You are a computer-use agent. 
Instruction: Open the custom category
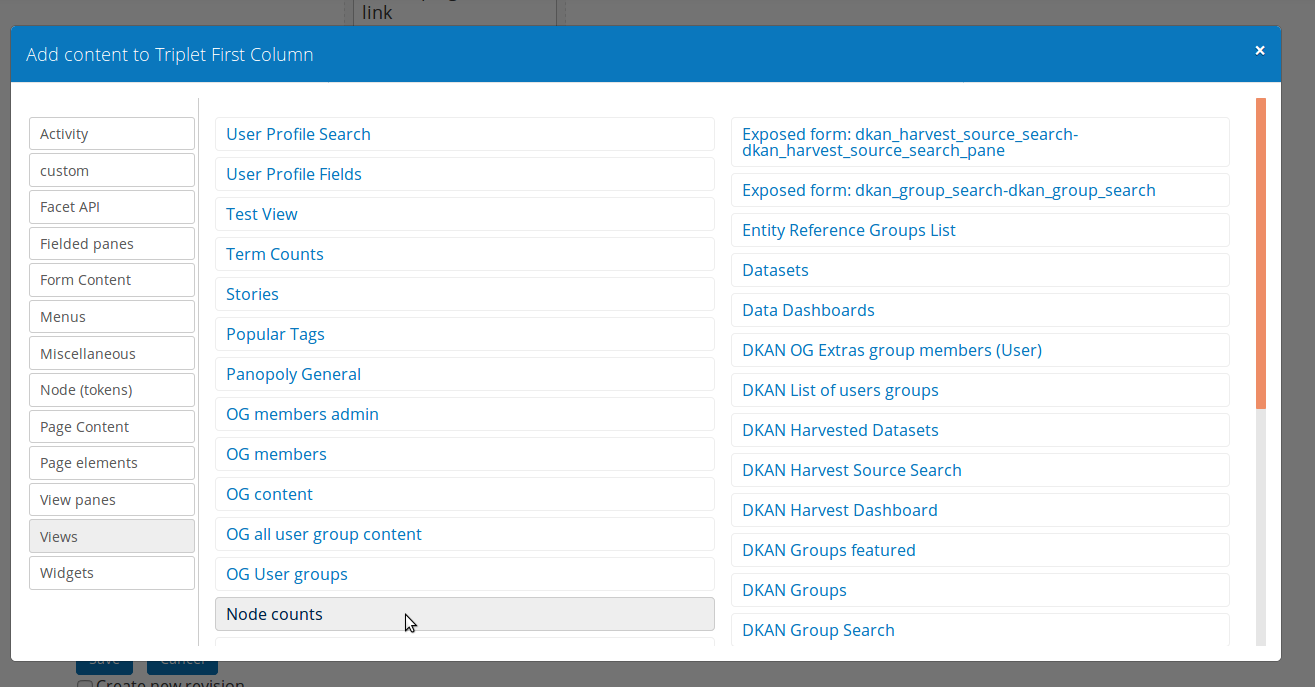(x=112, y=170)
